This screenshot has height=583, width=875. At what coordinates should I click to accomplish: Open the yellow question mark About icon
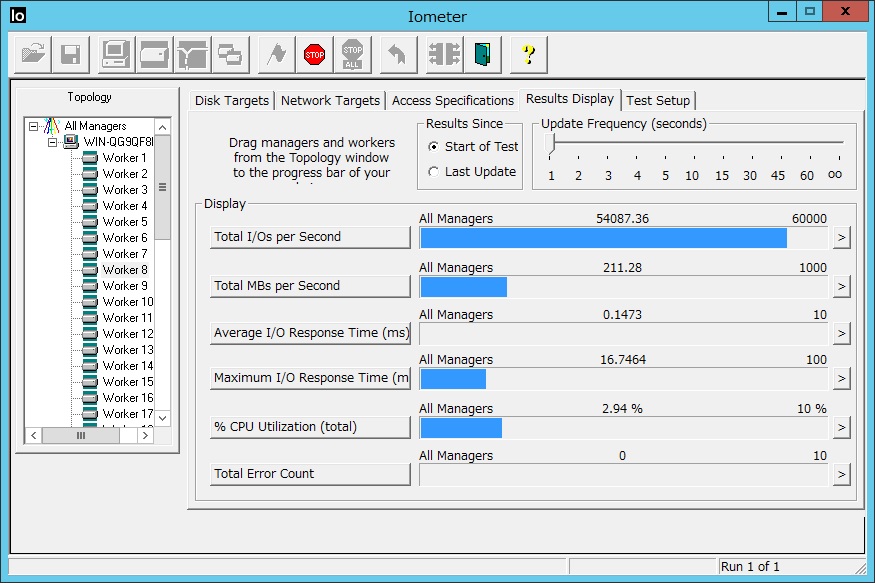pos(528,54)
